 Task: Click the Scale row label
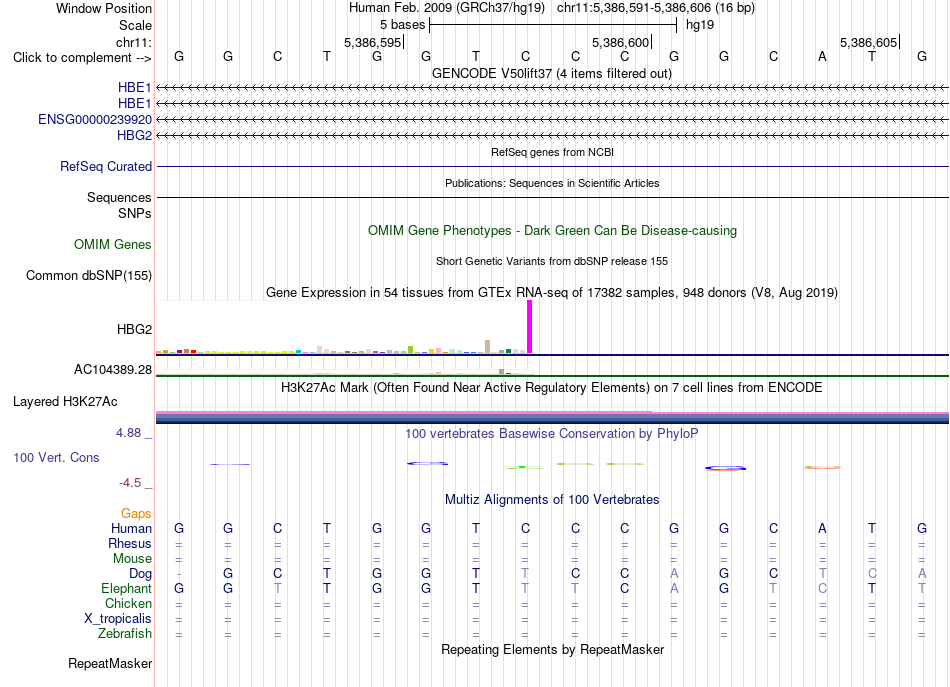[135, 25]
